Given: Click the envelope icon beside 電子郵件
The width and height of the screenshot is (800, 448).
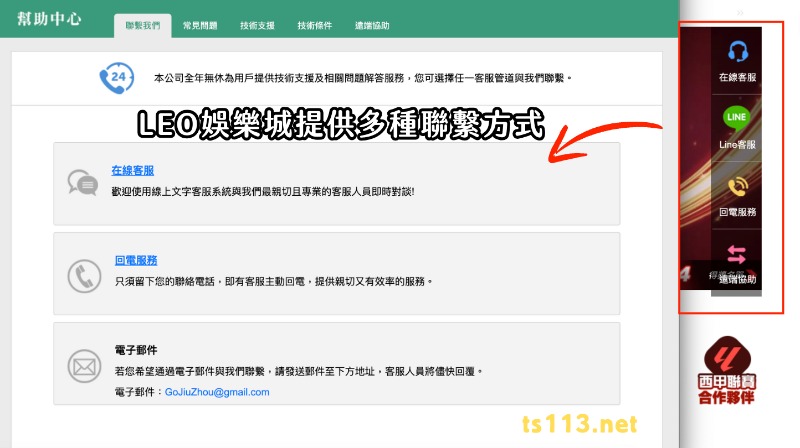Looking at the screenshot, I should coord(84,366).
